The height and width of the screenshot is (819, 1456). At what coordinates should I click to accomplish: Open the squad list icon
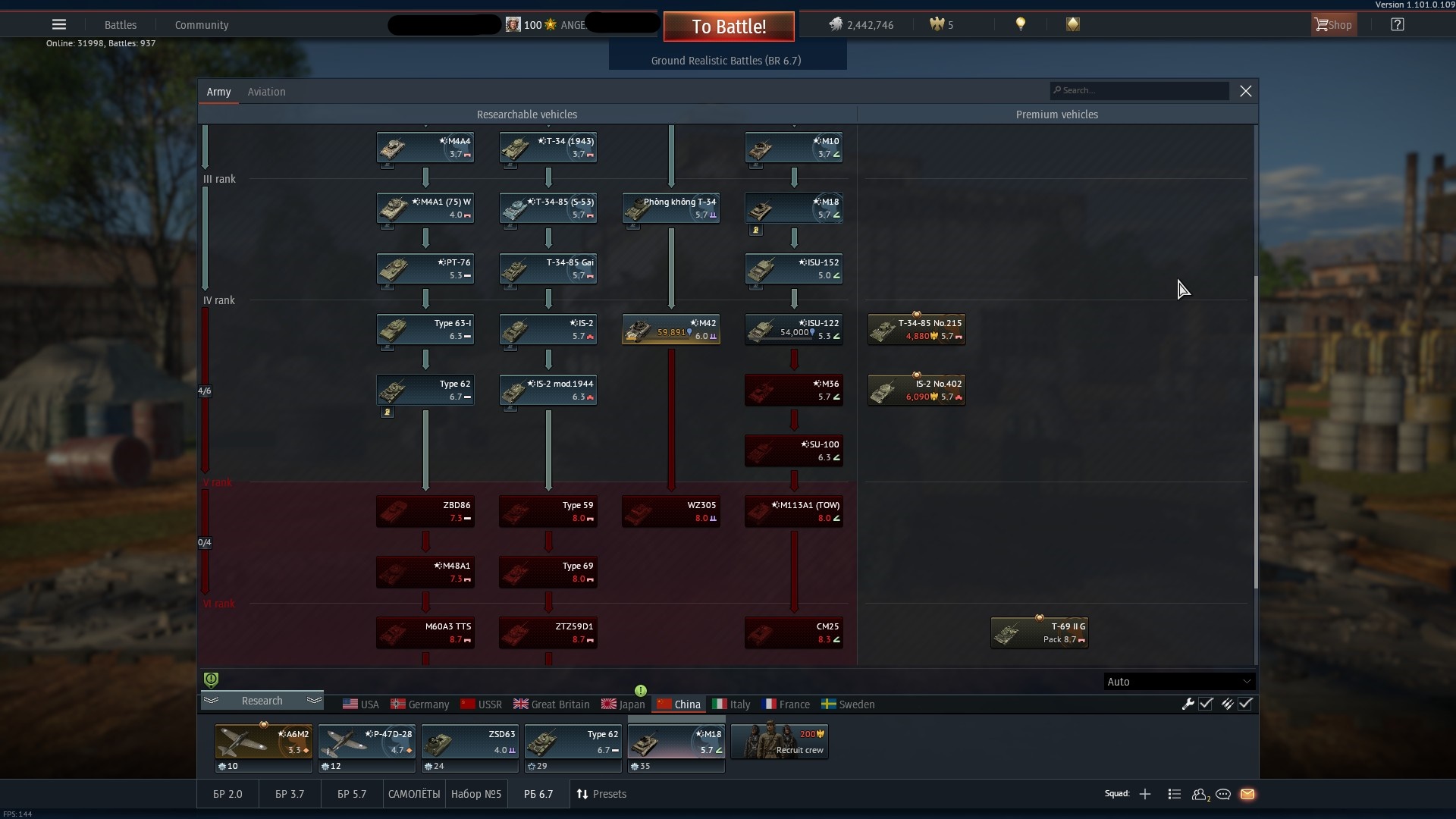(1175, 794)
